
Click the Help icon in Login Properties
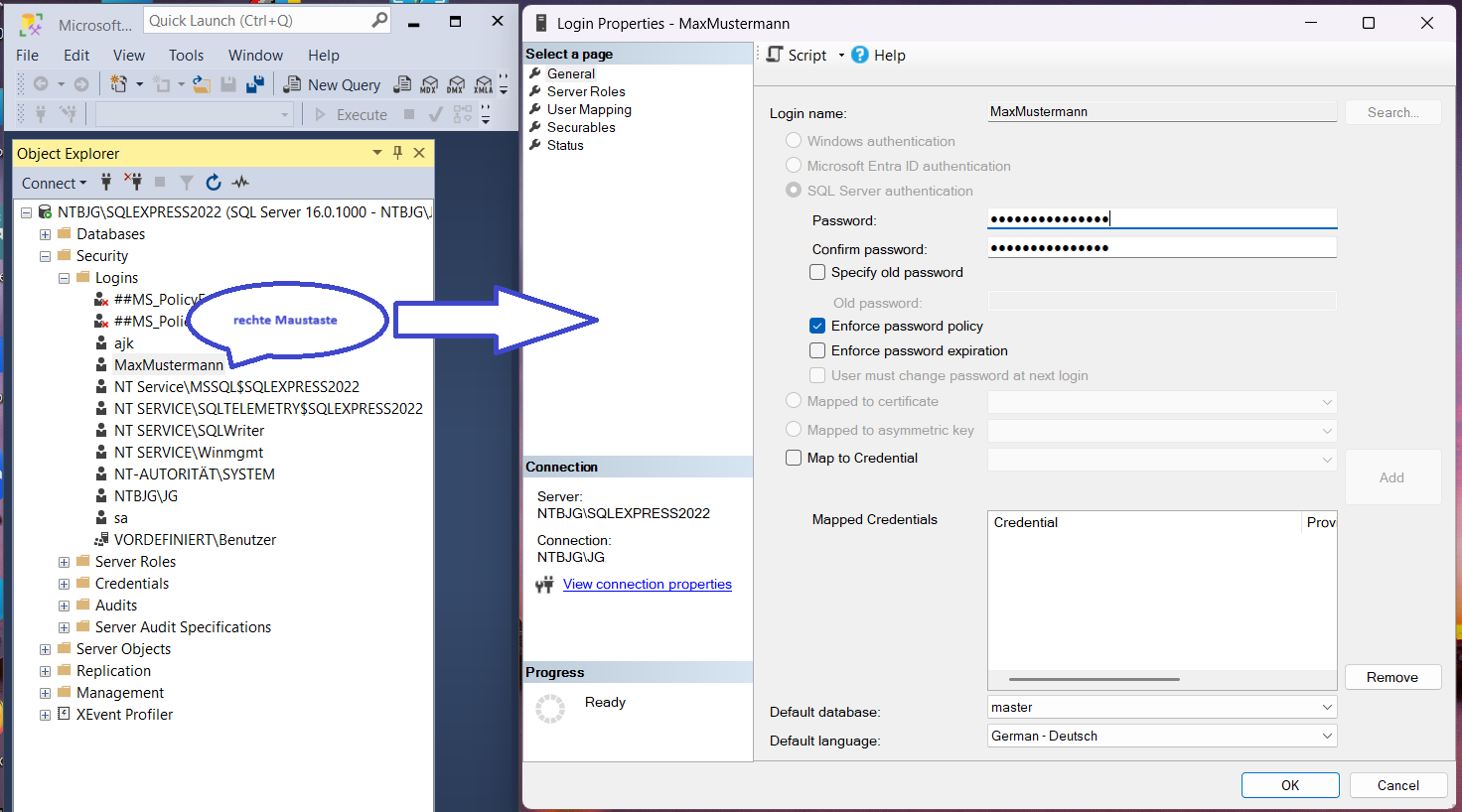pos(860,55)
